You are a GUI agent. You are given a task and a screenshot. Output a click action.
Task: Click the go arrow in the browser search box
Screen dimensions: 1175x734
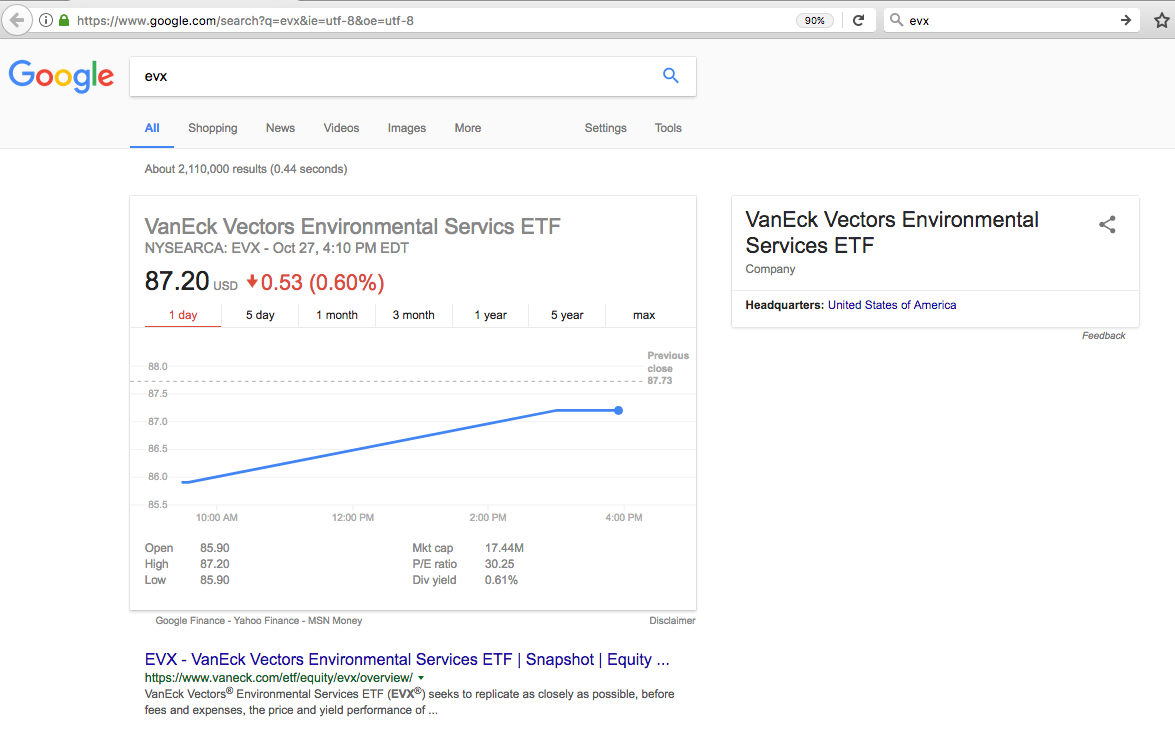[1126, 20]
